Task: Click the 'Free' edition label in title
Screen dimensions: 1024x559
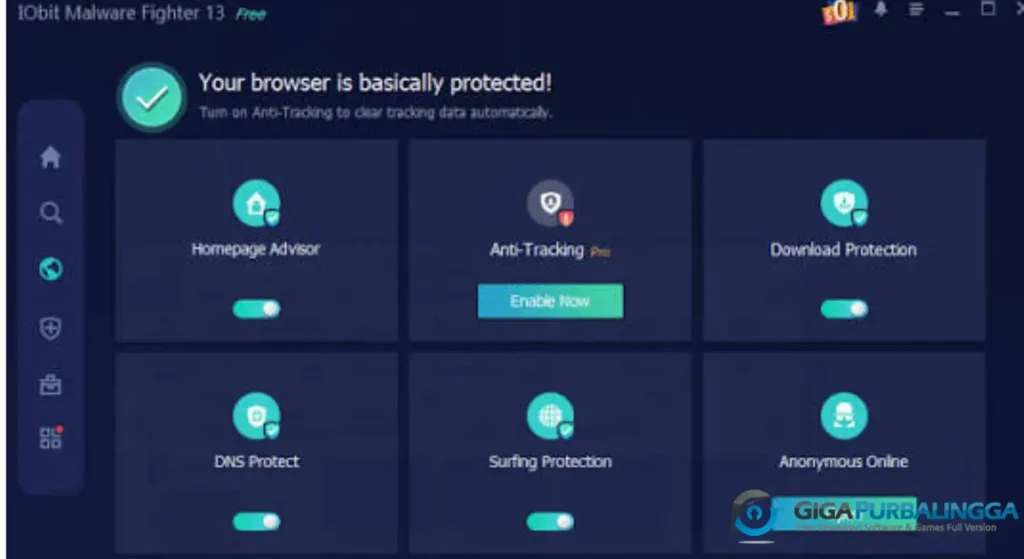Action: pos(251,14)
